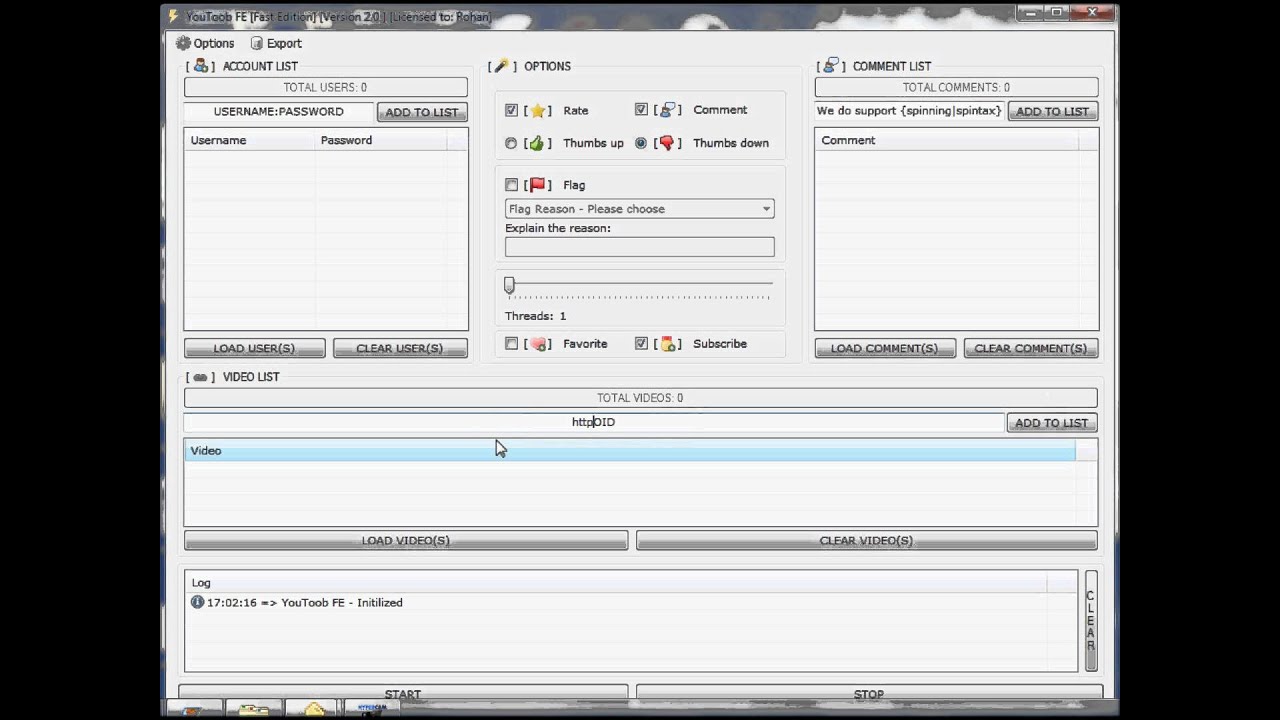Image resolution: width=1280 pixels, height=720 pixels.
Task: Disable the Subscribe checkbox
Action: pos(641,343)
